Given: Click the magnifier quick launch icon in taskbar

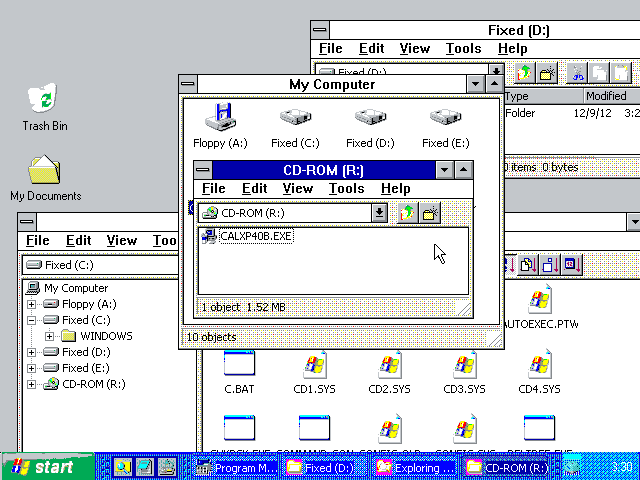Looking at the screenshot, I should (122, 467).
